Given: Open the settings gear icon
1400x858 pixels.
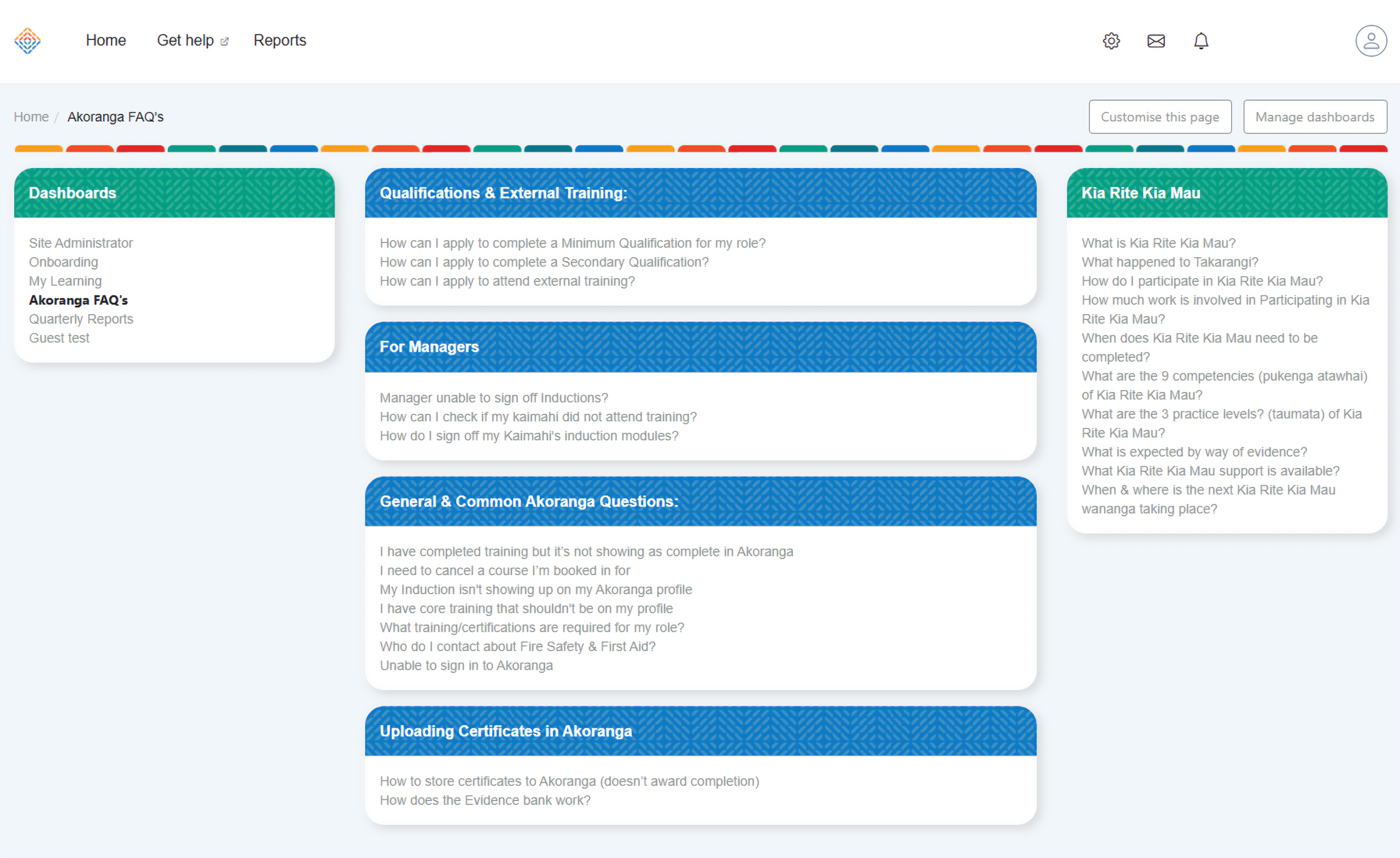Looking at the screenshot, I should click(x=1111, y=41).
